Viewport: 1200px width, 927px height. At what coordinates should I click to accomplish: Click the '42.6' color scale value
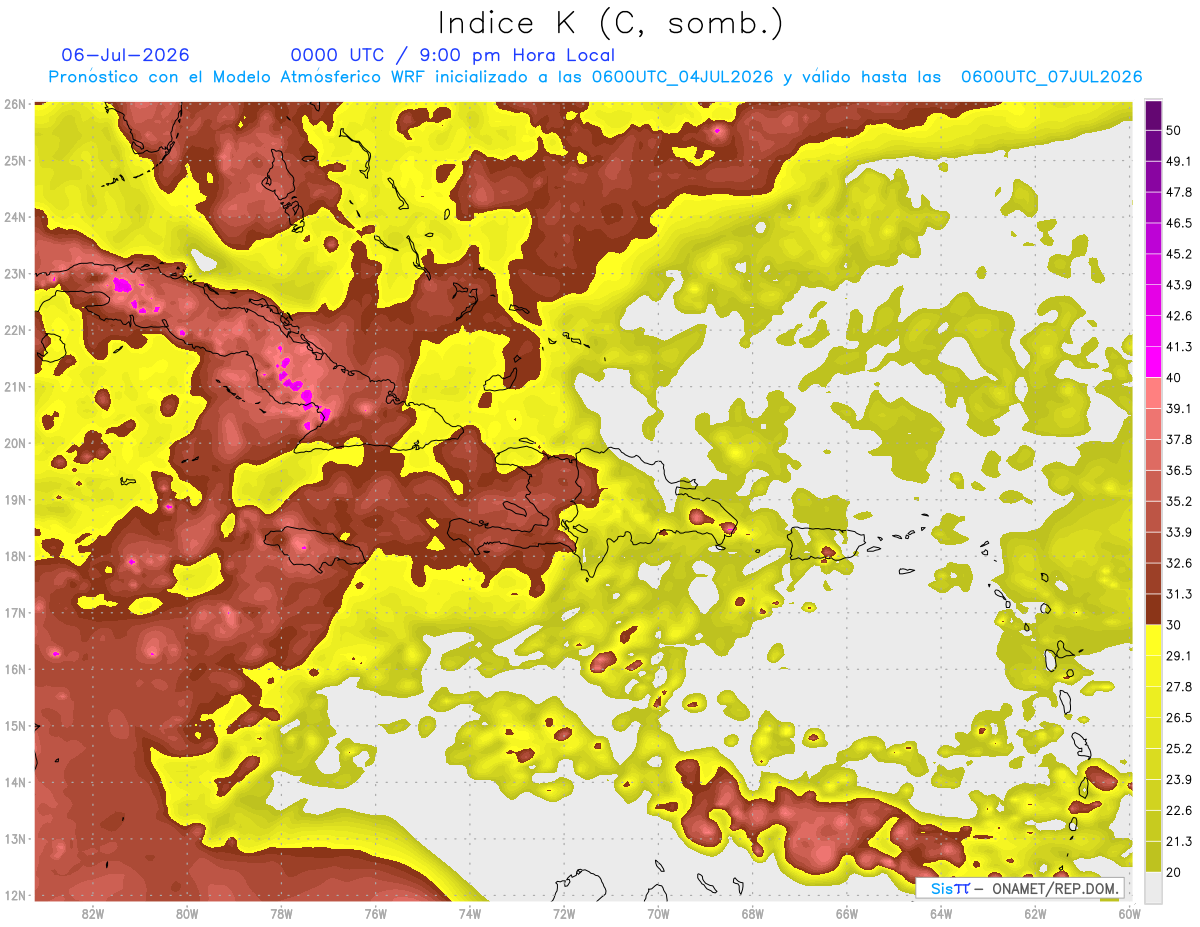click(1179, 316)
